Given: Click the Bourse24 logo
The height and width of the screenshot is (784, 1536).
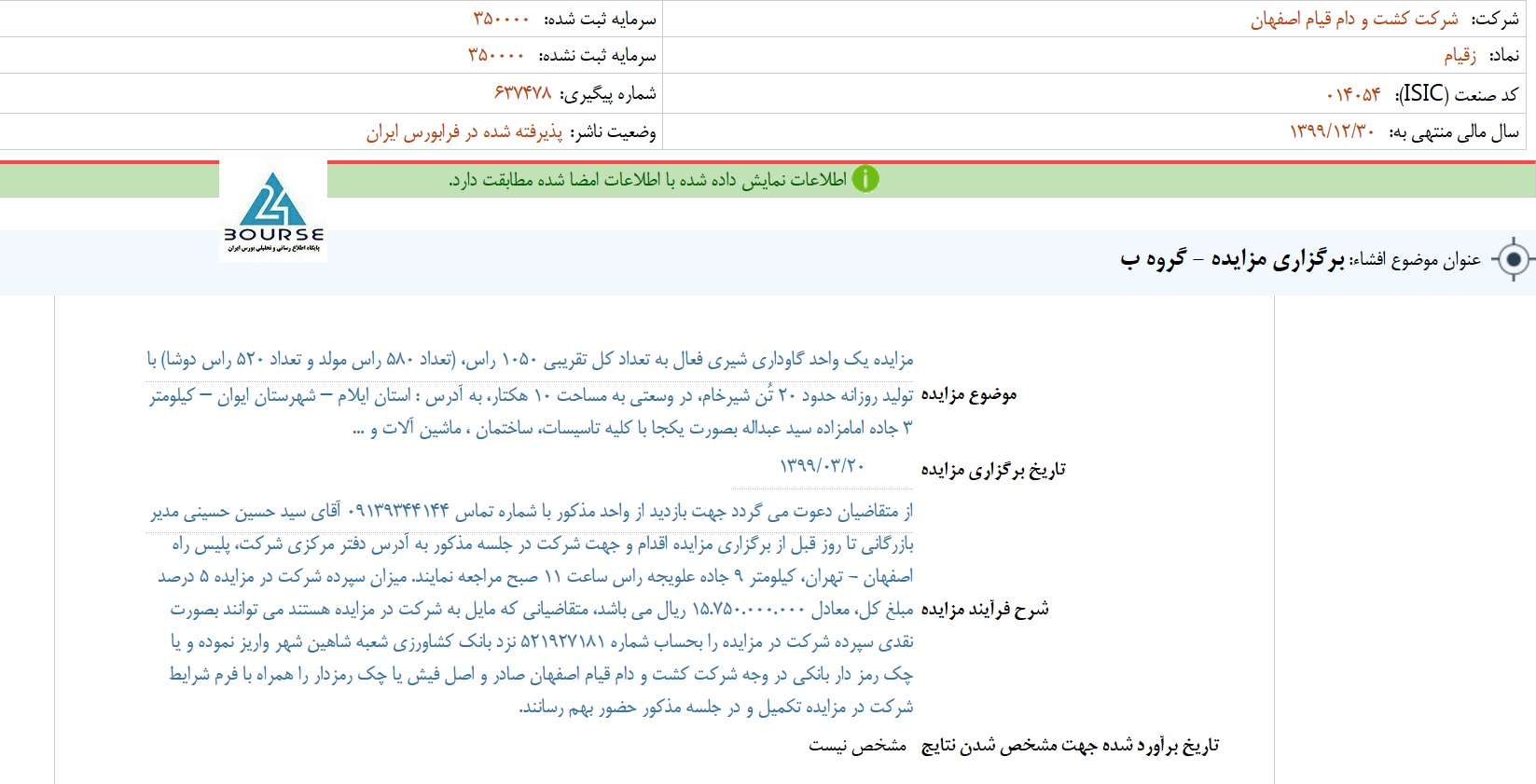Looking at the screenshot, I should pos(273,213).
